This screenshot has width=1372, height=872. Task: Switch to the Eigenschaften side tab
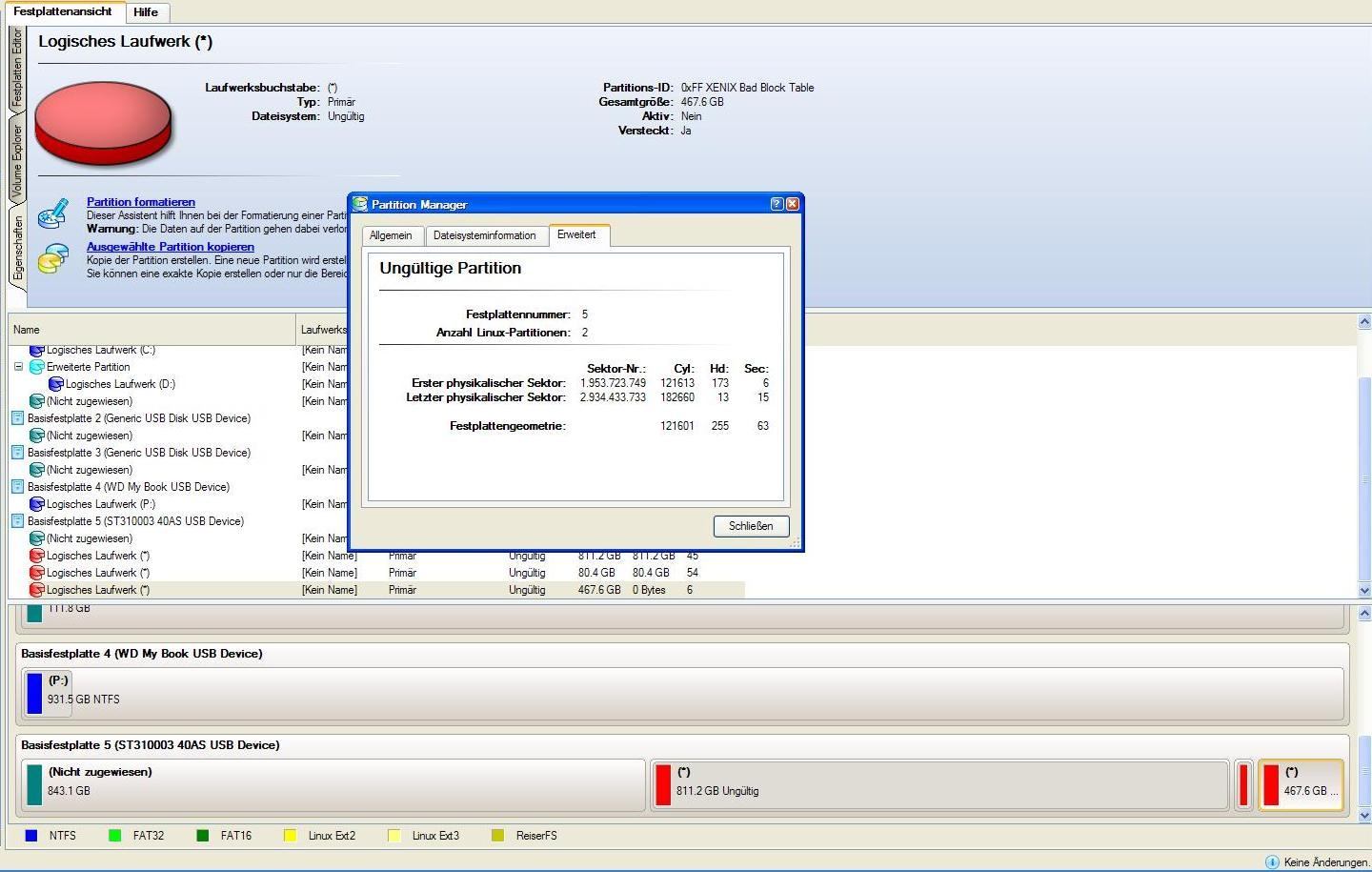point(17,248)
